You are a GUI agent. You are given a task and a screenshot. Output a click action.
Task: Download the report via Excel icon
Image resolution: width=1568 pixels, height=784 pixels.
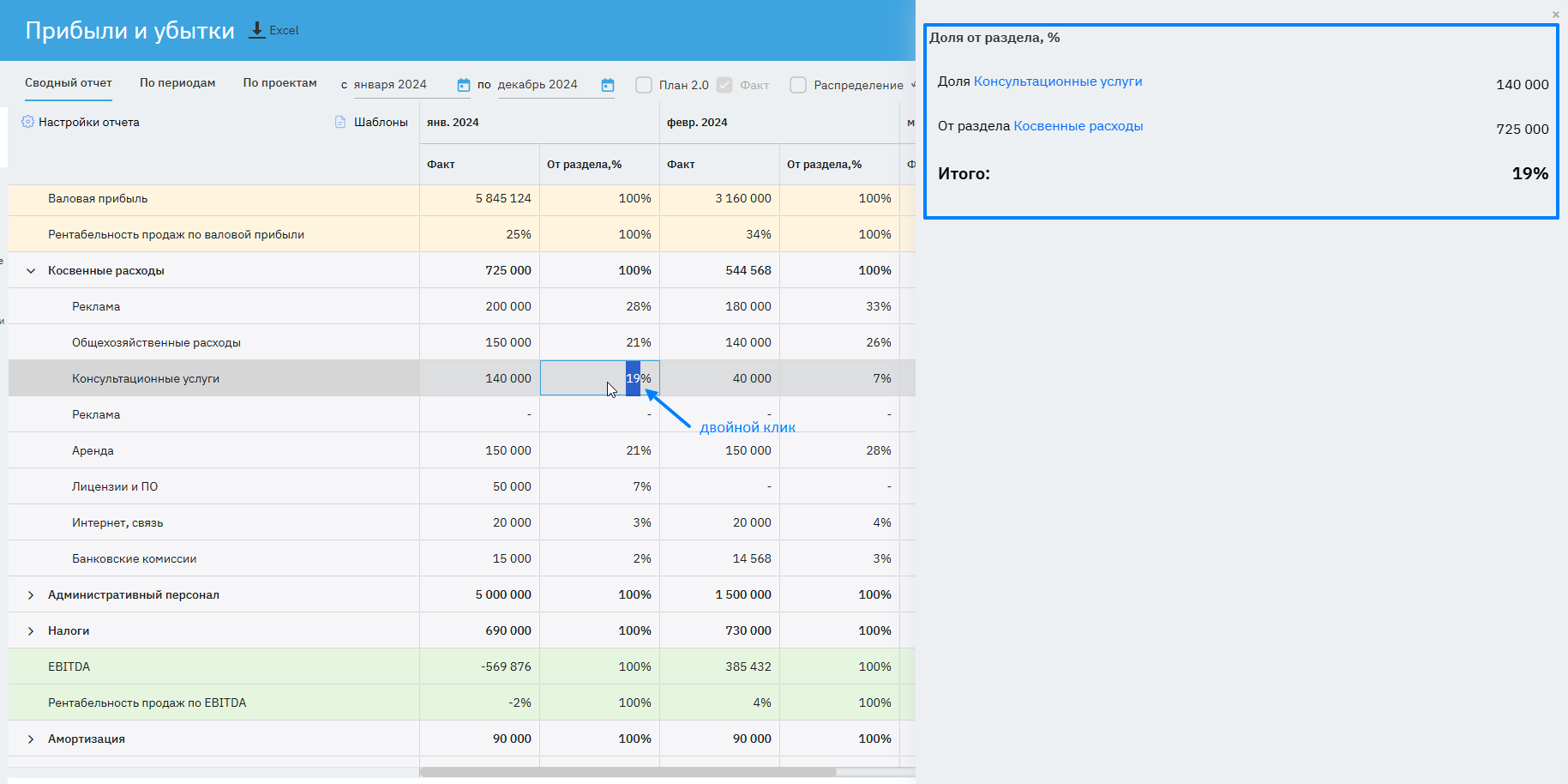click(257, 30)
